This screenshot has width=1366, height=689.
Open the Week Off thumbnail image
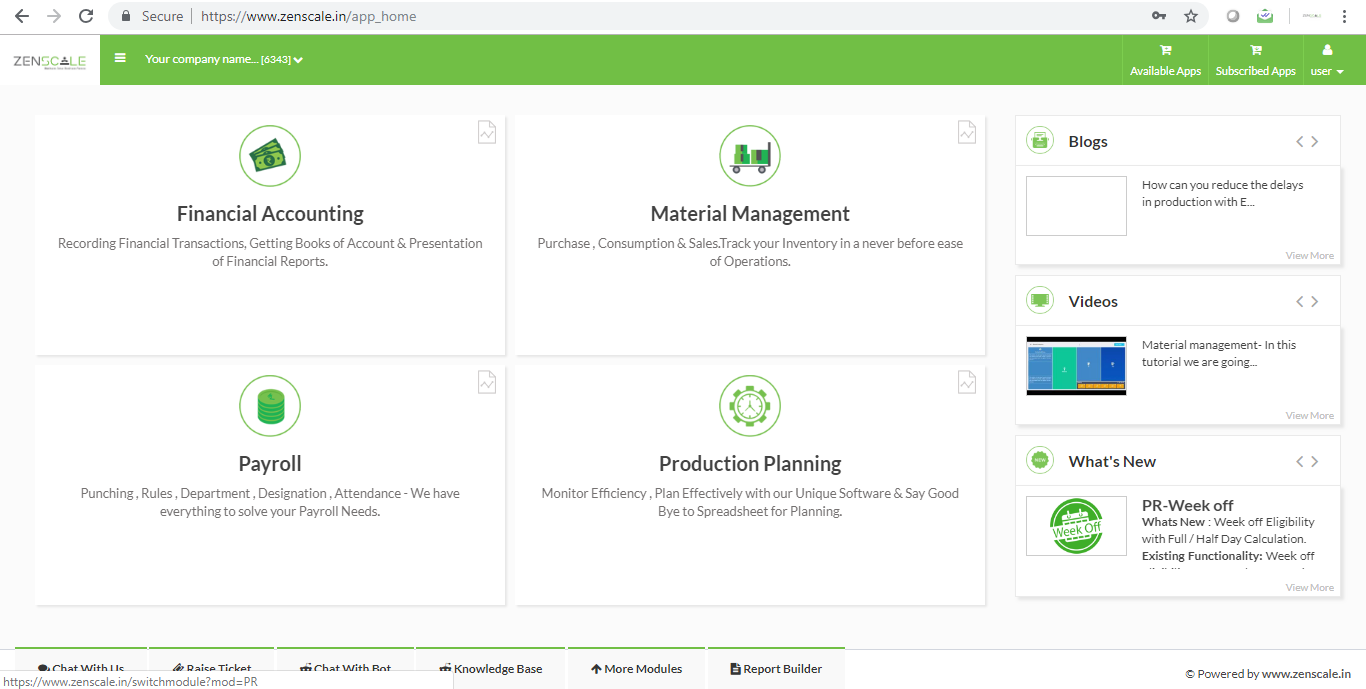(1076, 526)
